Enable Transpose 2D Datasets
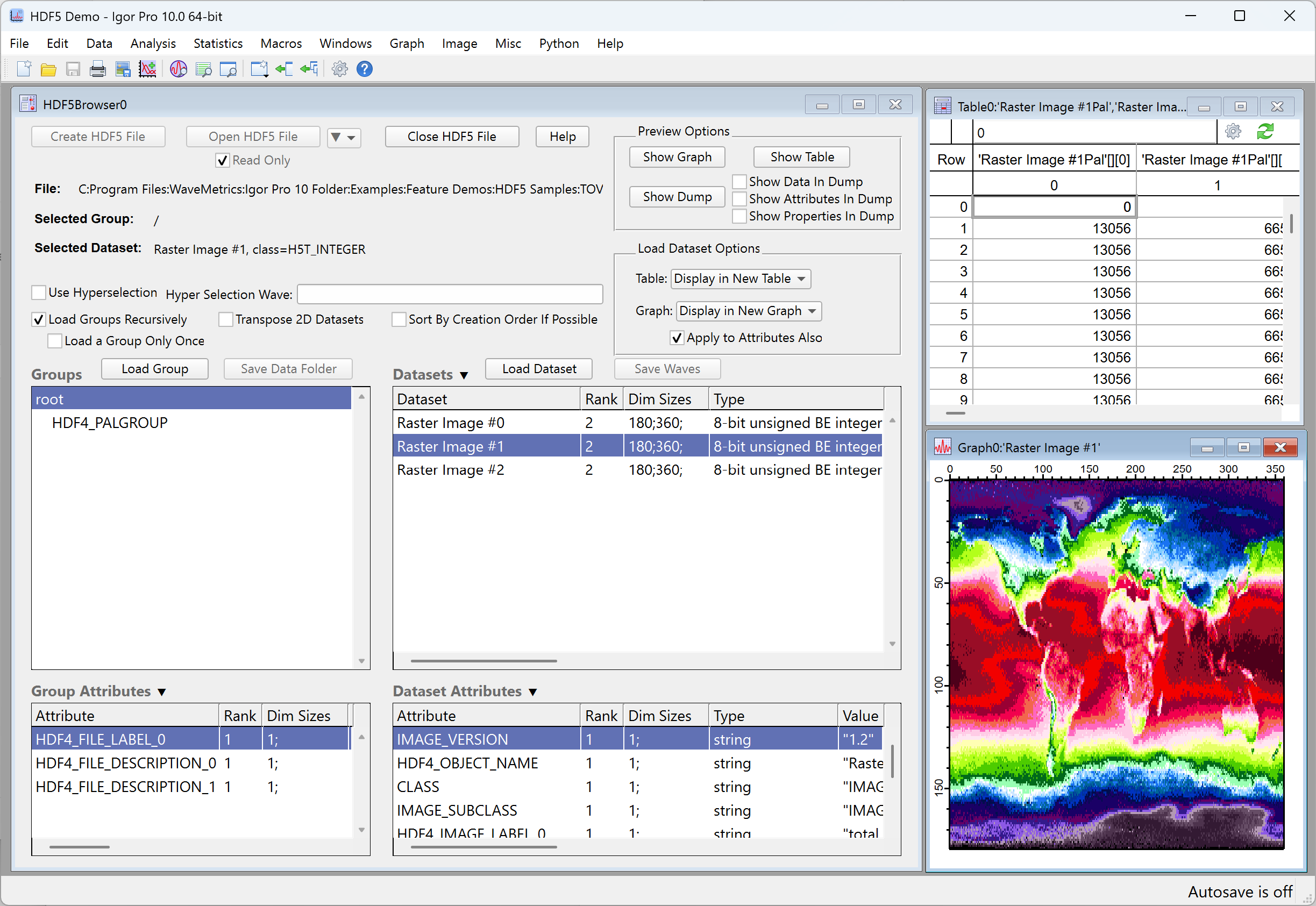1316x906 pixels. pyautogui.click(x=225, y=319)
